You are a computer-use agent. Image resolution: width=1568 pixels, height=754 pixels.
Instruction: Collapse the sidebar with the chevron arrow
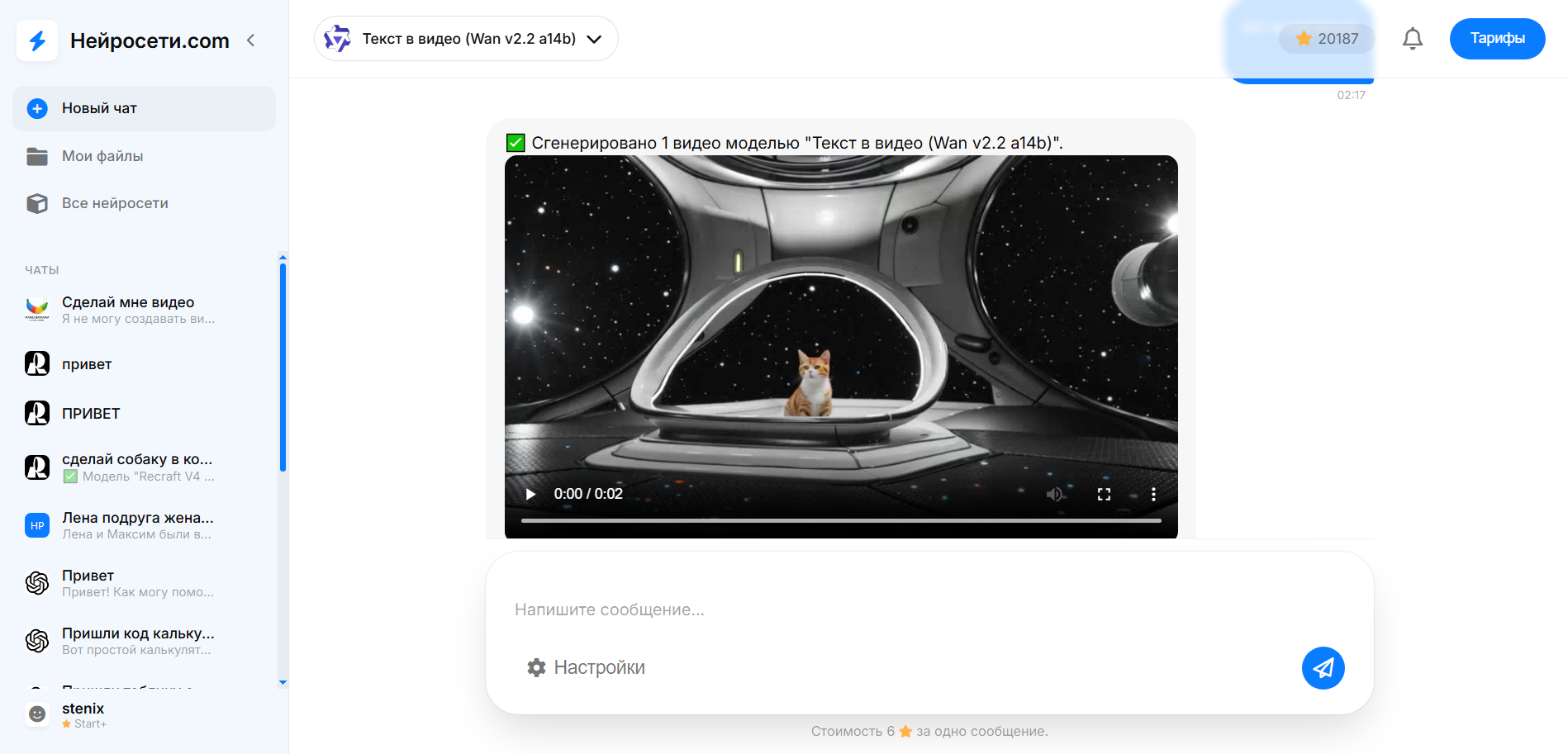(x=251, y=40)
